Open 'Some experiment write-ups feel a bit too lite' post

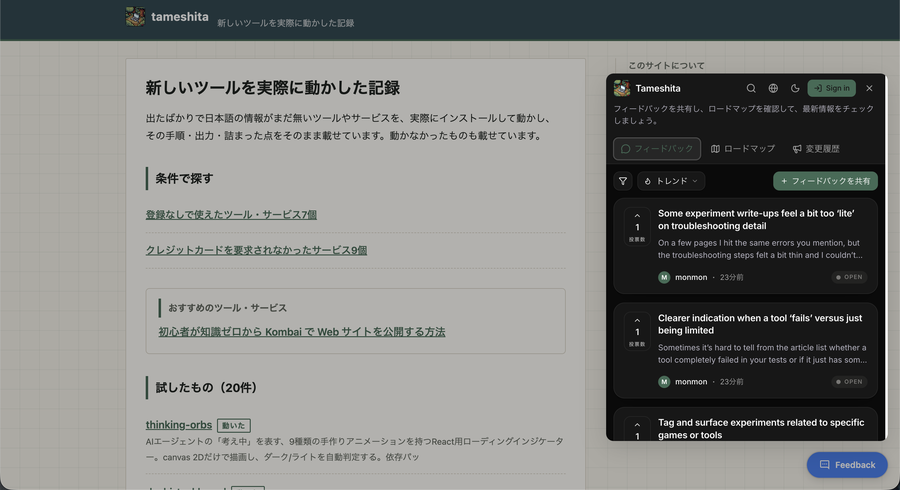coord(756,220)
